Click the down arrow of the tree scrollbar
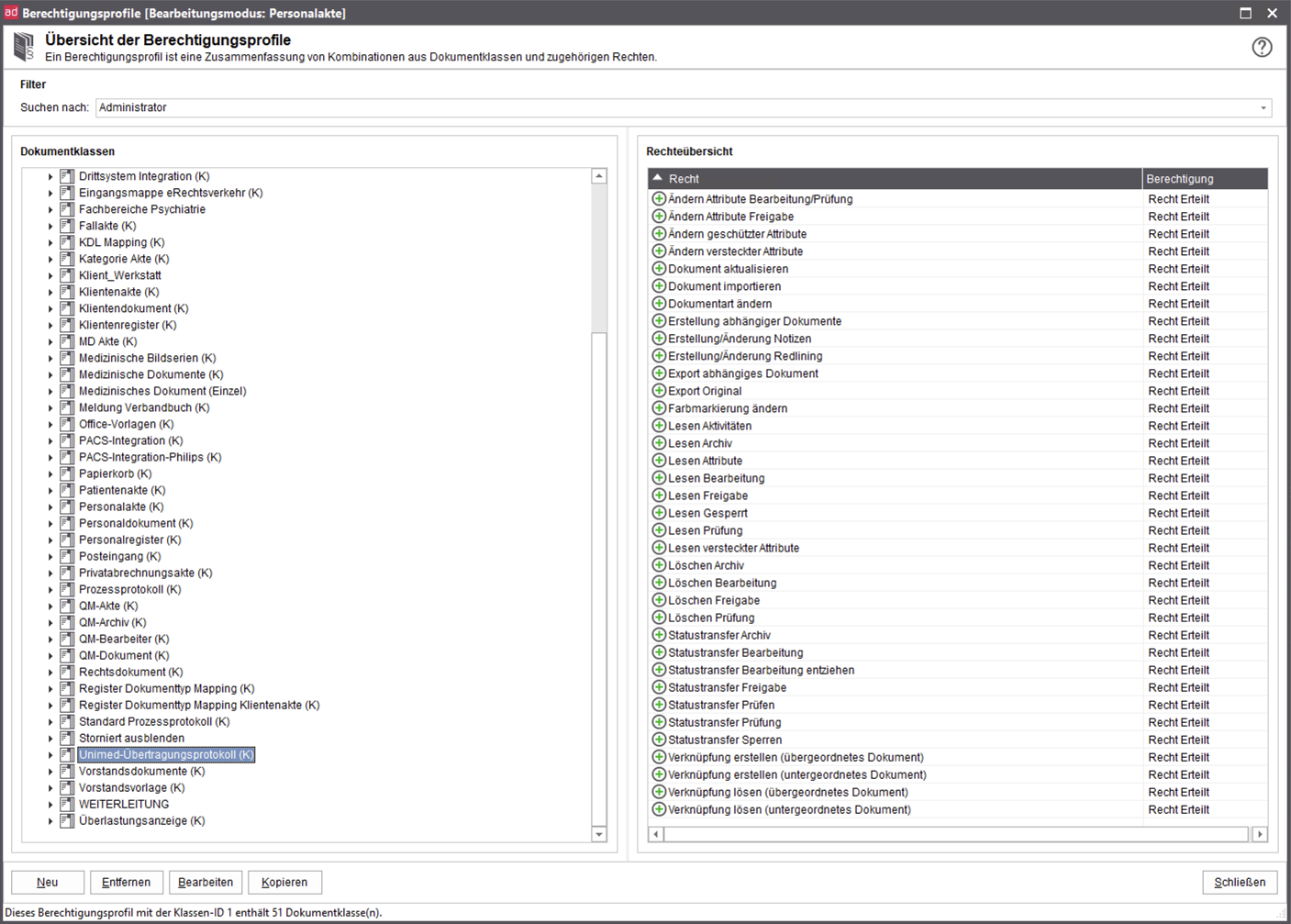The width and height of the screenshot is (1291, 924). [x=598, y=835]
